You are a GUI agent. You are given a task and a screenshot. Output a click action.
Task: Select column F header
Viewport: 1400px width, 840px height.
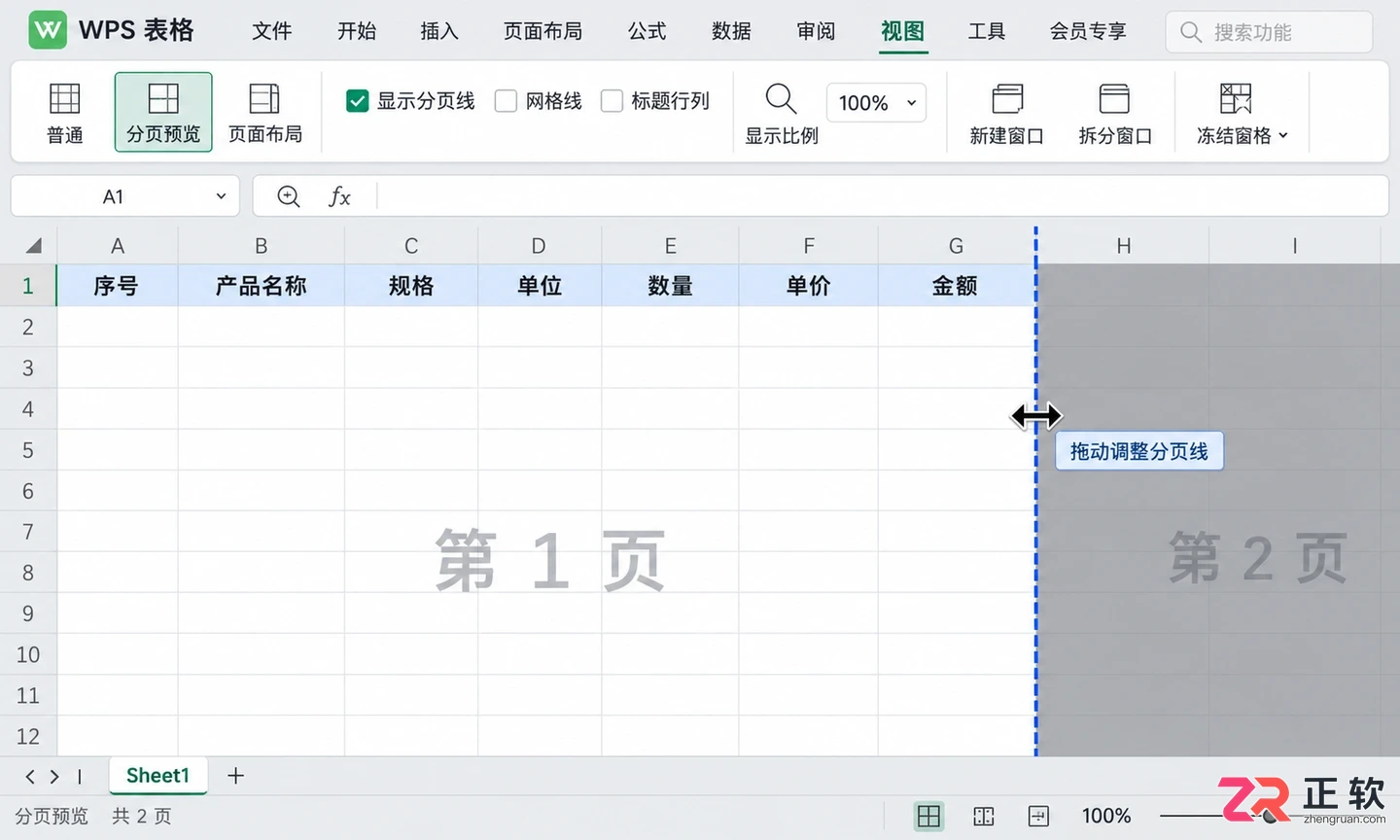808,246
